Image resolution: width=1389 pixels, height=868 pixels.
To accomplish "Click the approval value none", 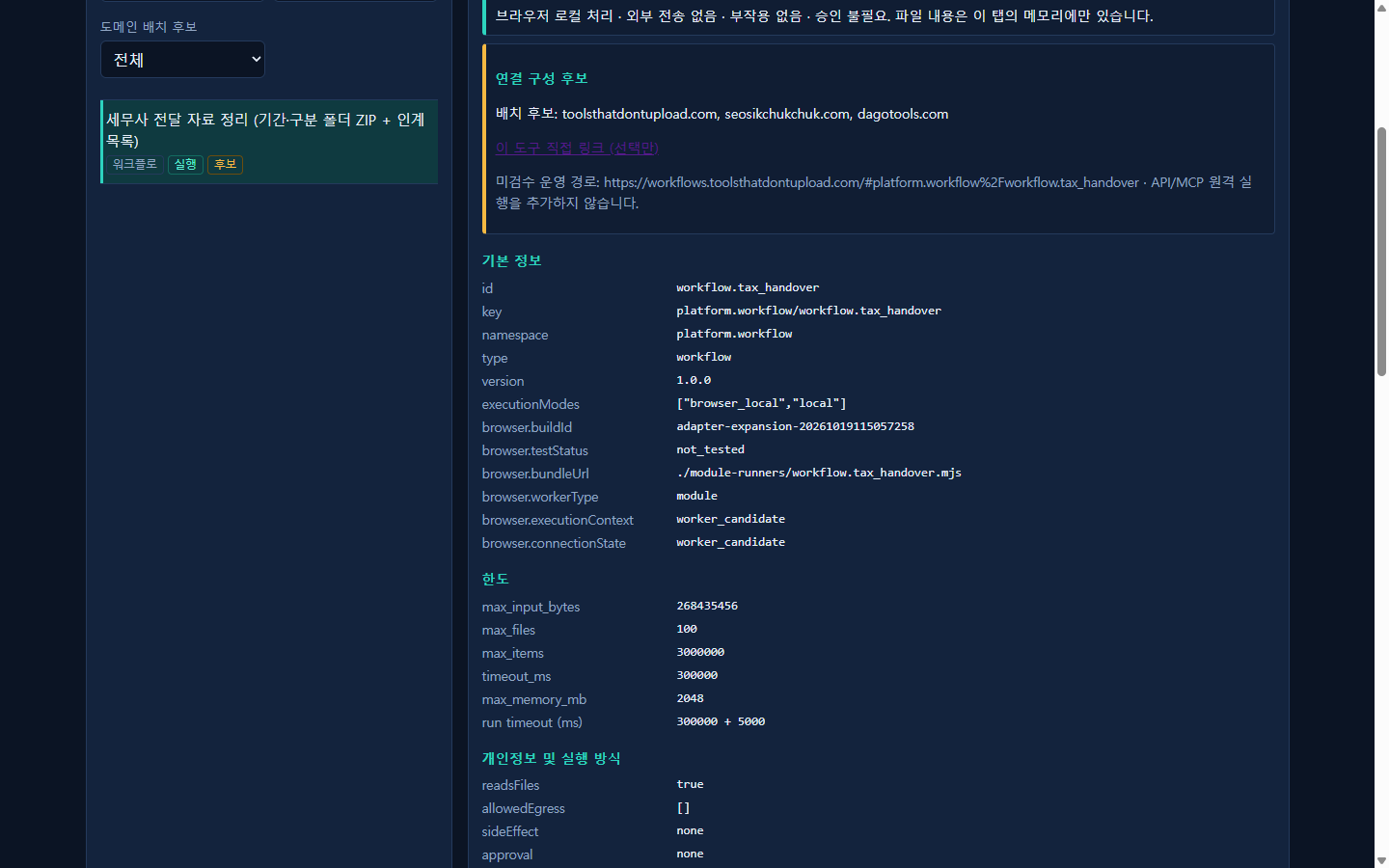I will tap(690, 854).
